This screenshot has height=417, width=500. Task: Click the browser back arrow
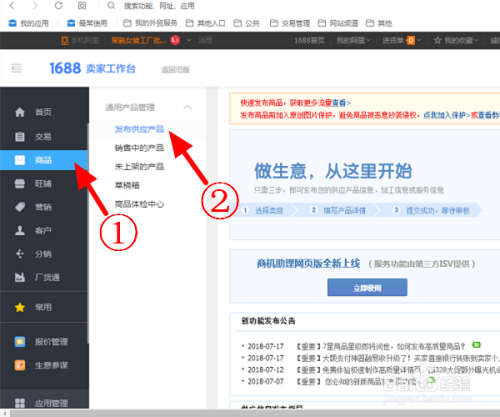[12, 6]
